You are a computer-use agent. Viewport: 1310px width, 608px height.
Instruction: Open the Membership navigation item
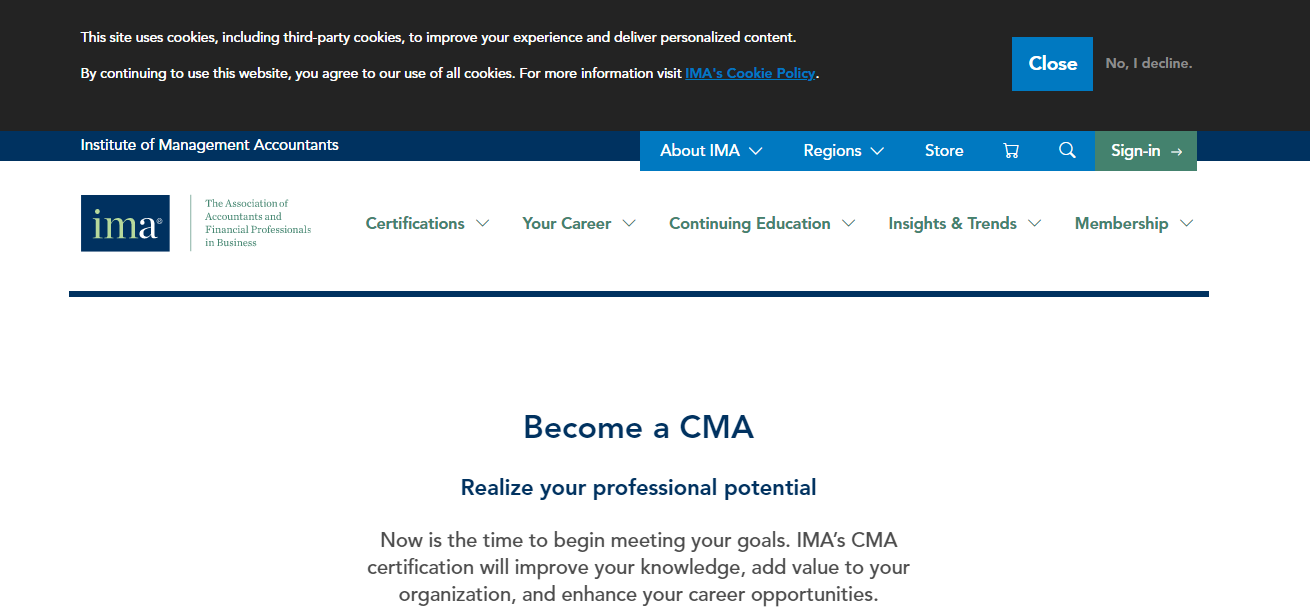click(x=1121, y=223)
